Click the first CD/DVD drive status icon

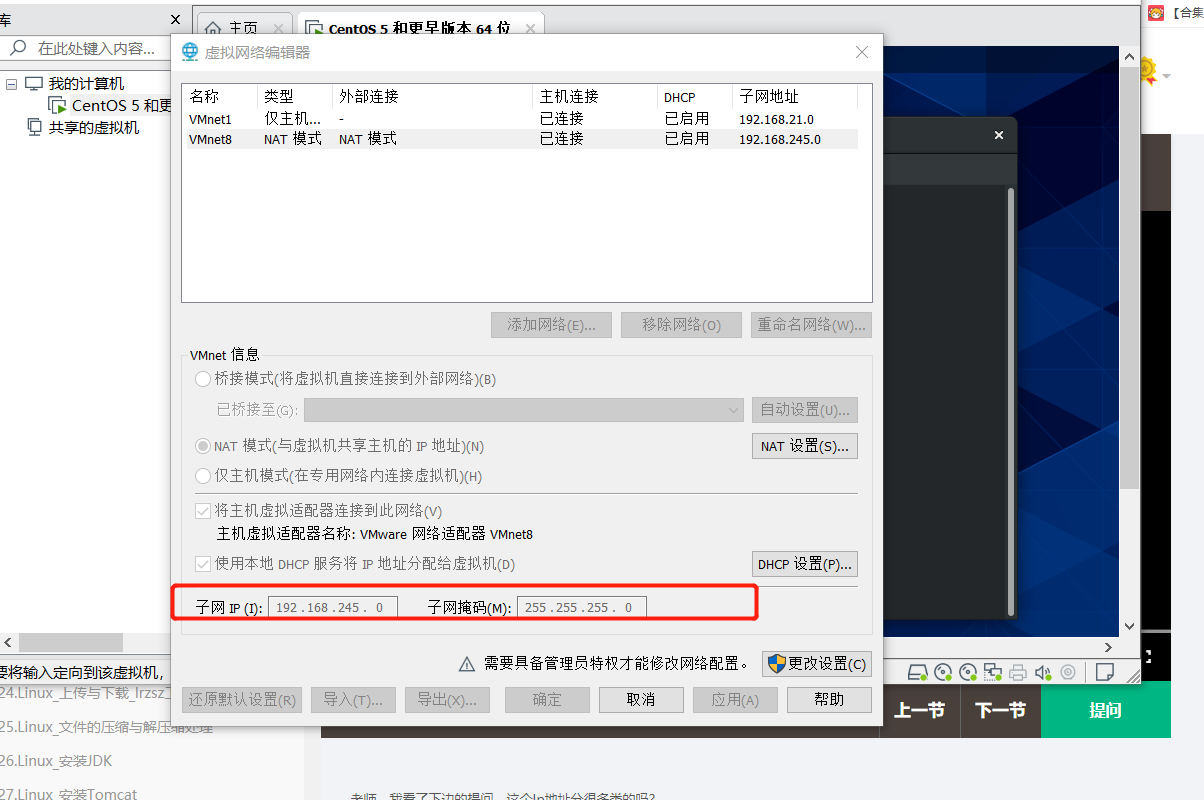(x=943, y=671)
